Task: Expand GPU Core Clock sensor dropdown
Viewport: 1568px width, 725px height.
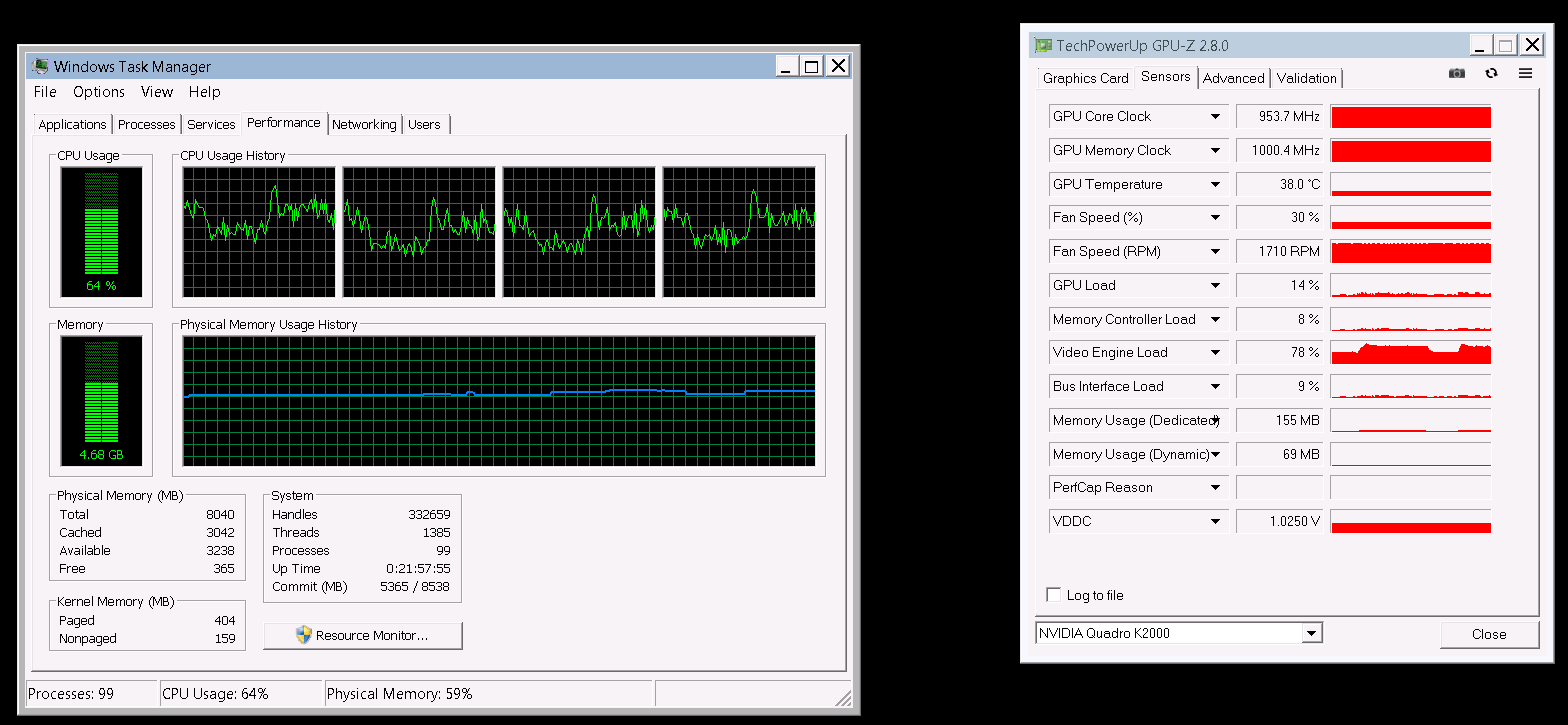Action: (1215, 117)
